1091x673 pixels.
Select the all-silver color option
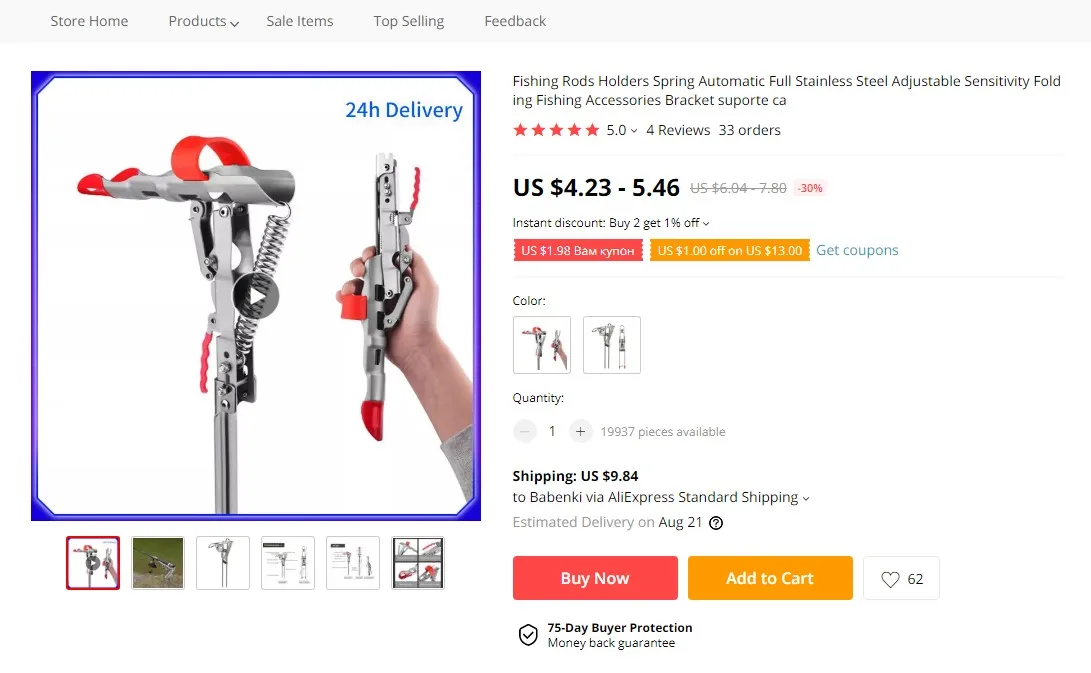(x=612, y=345)
